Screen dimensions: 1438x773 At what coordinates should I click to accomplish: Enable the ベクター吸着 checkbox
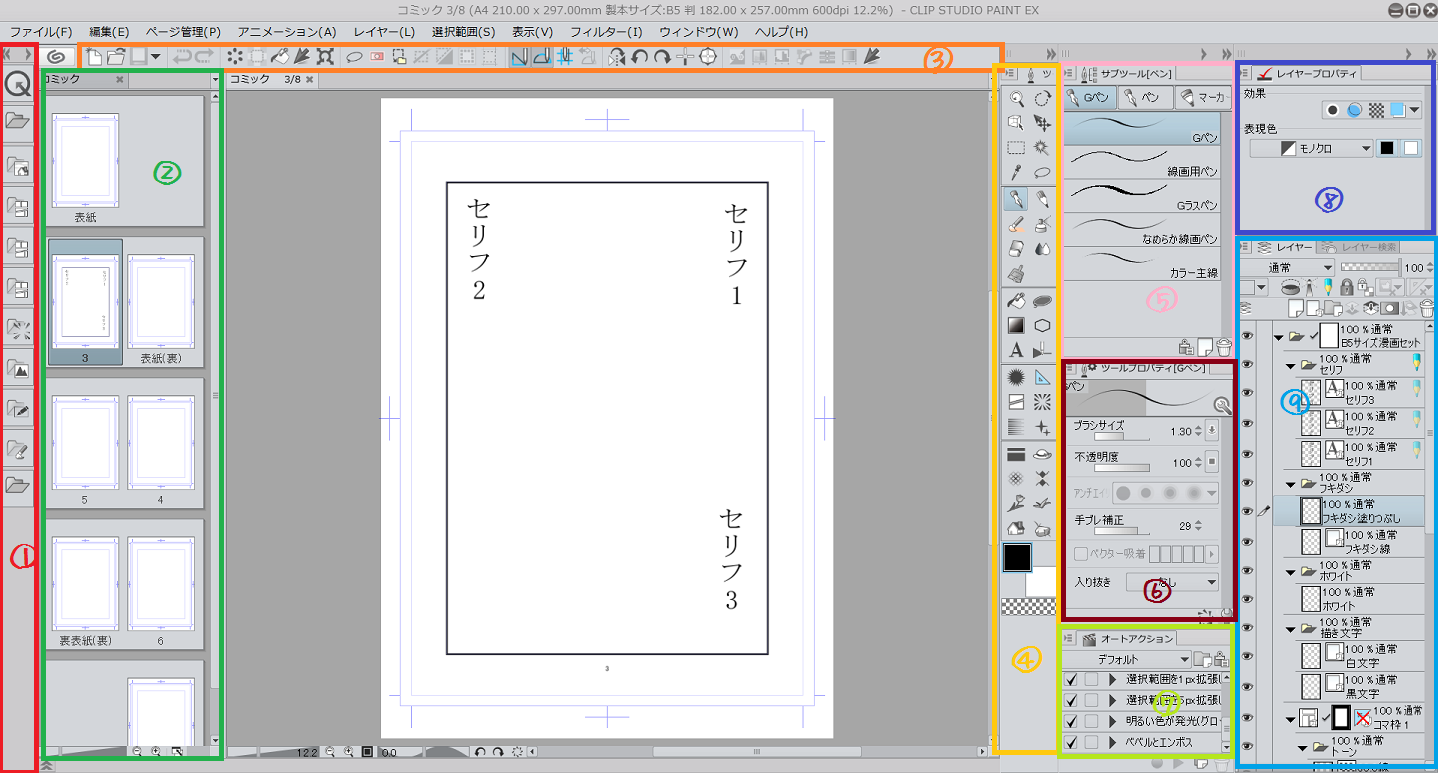[1080, 553]
